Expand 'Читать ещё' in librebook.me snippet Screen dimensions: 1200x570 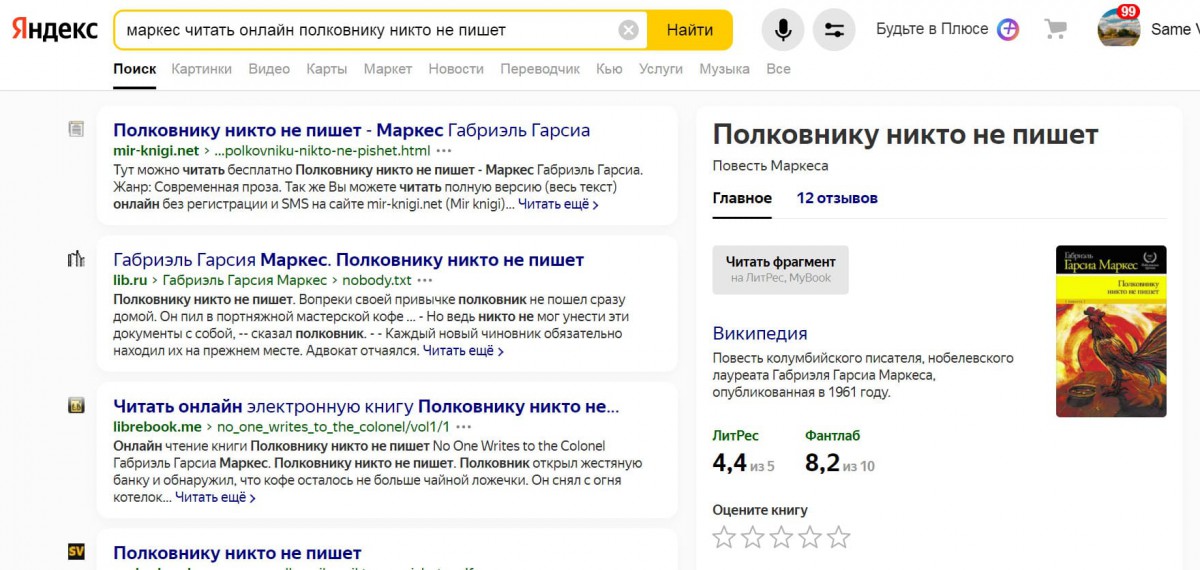pos(215,497)
